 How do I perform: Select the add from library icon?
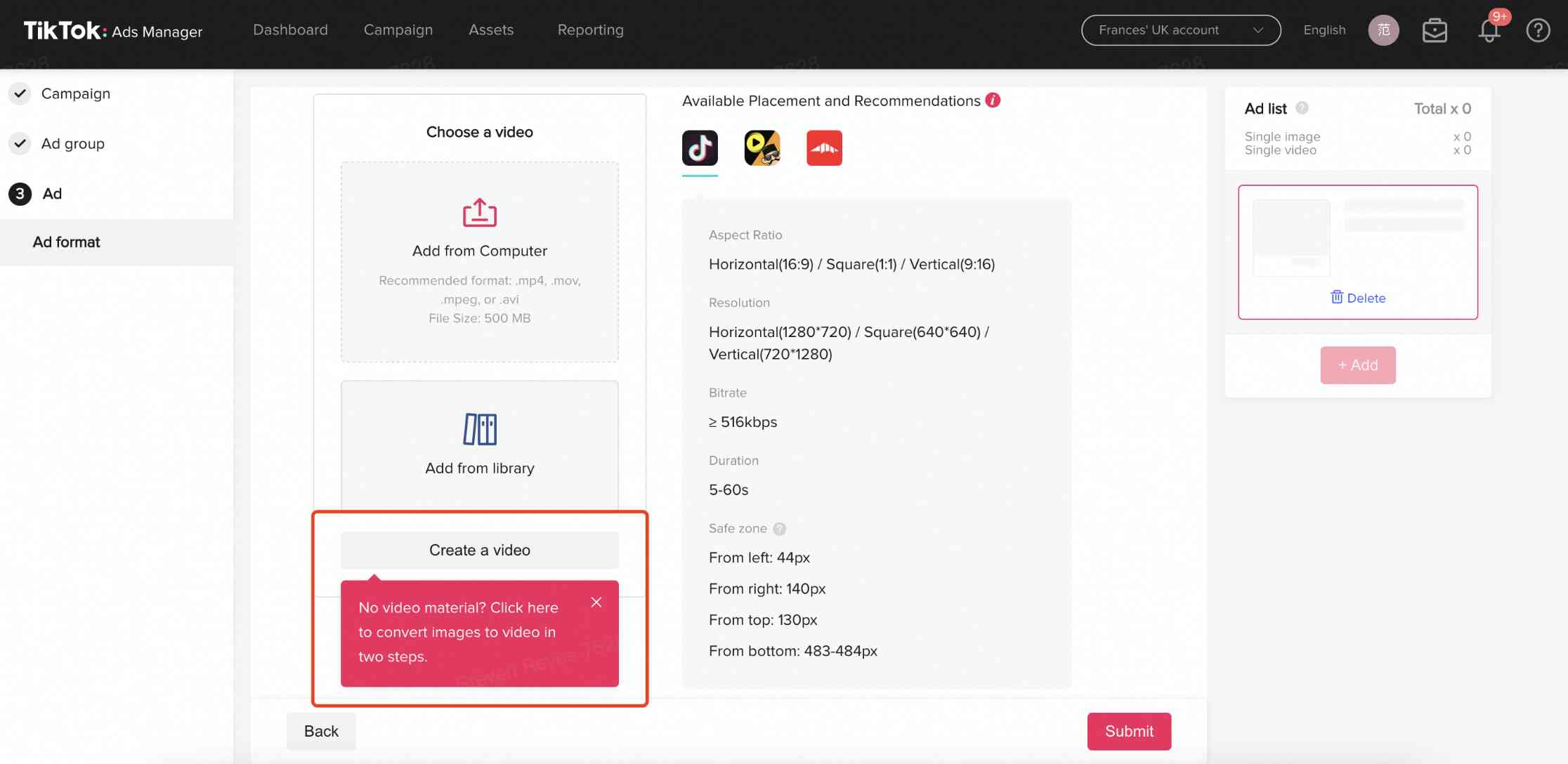pyautogui.click(x=479, y=428)
